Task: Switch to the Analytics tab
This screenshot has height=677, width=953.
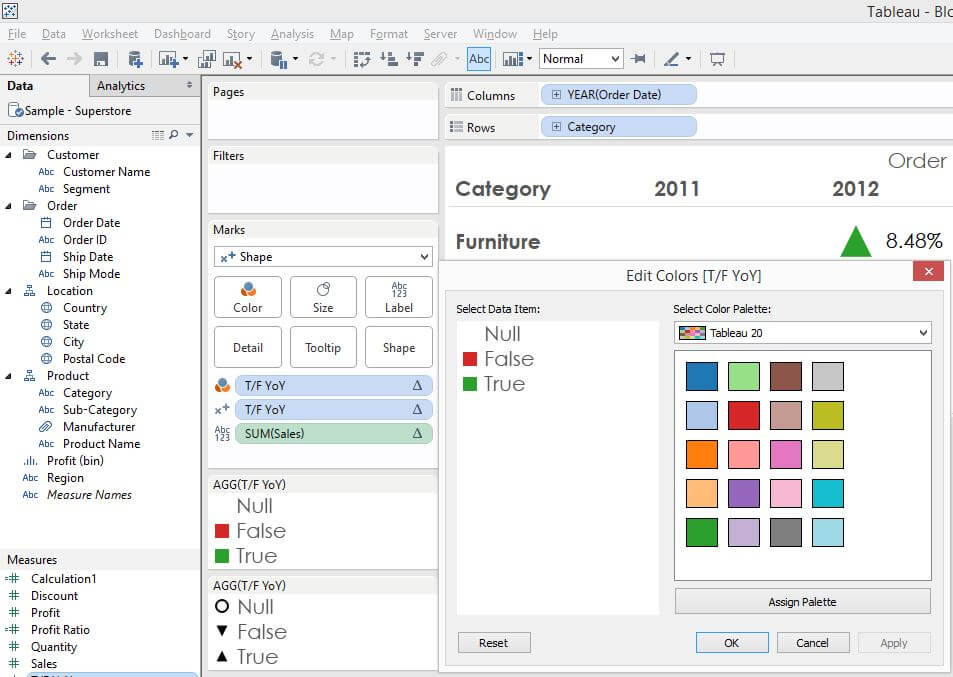Action: 121,86
